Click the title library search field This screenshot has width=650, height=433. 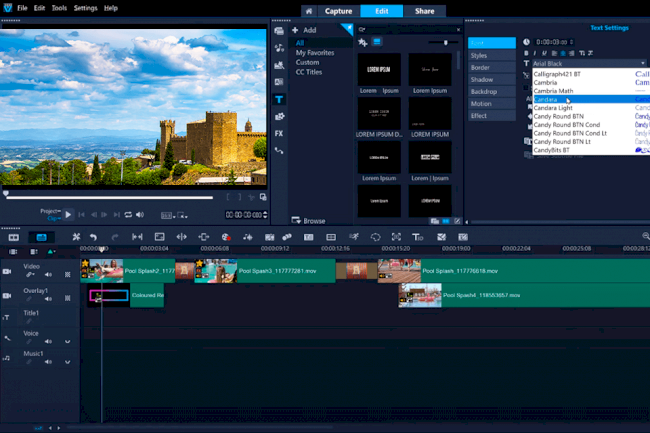[x=409, y=29]
